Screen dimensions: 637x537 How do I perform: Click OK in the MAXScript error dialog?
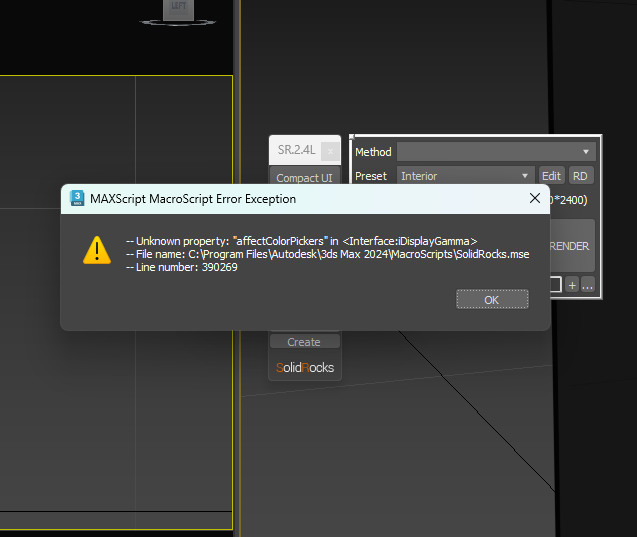(492, 299)
